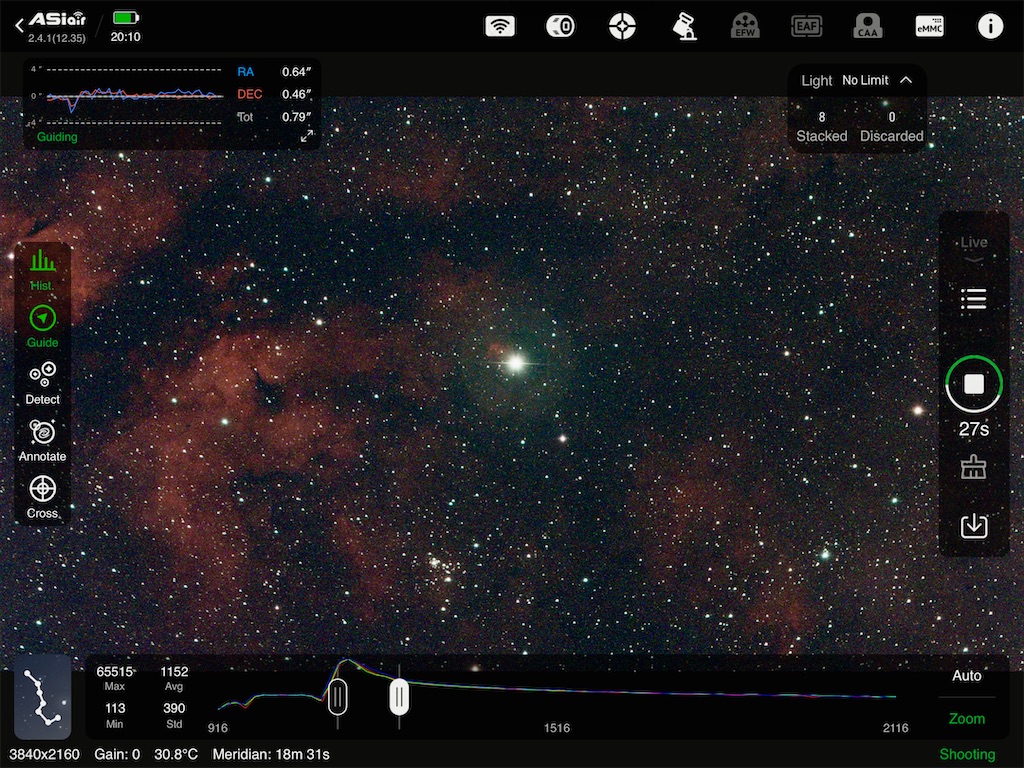
Task: Enable star Detect mode
Action: pyautogui.click(x=42, y=384)
